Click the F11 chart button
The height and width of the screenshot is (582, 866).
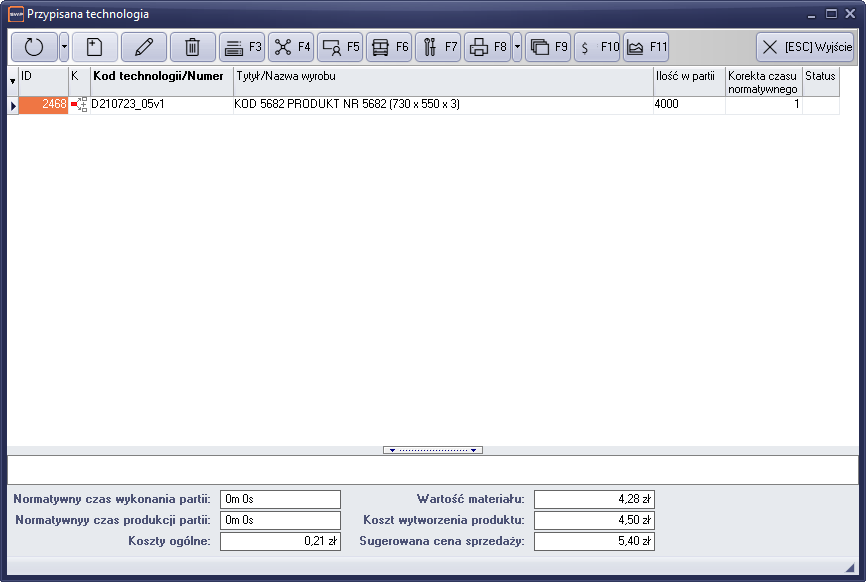(x=646, y=47)
